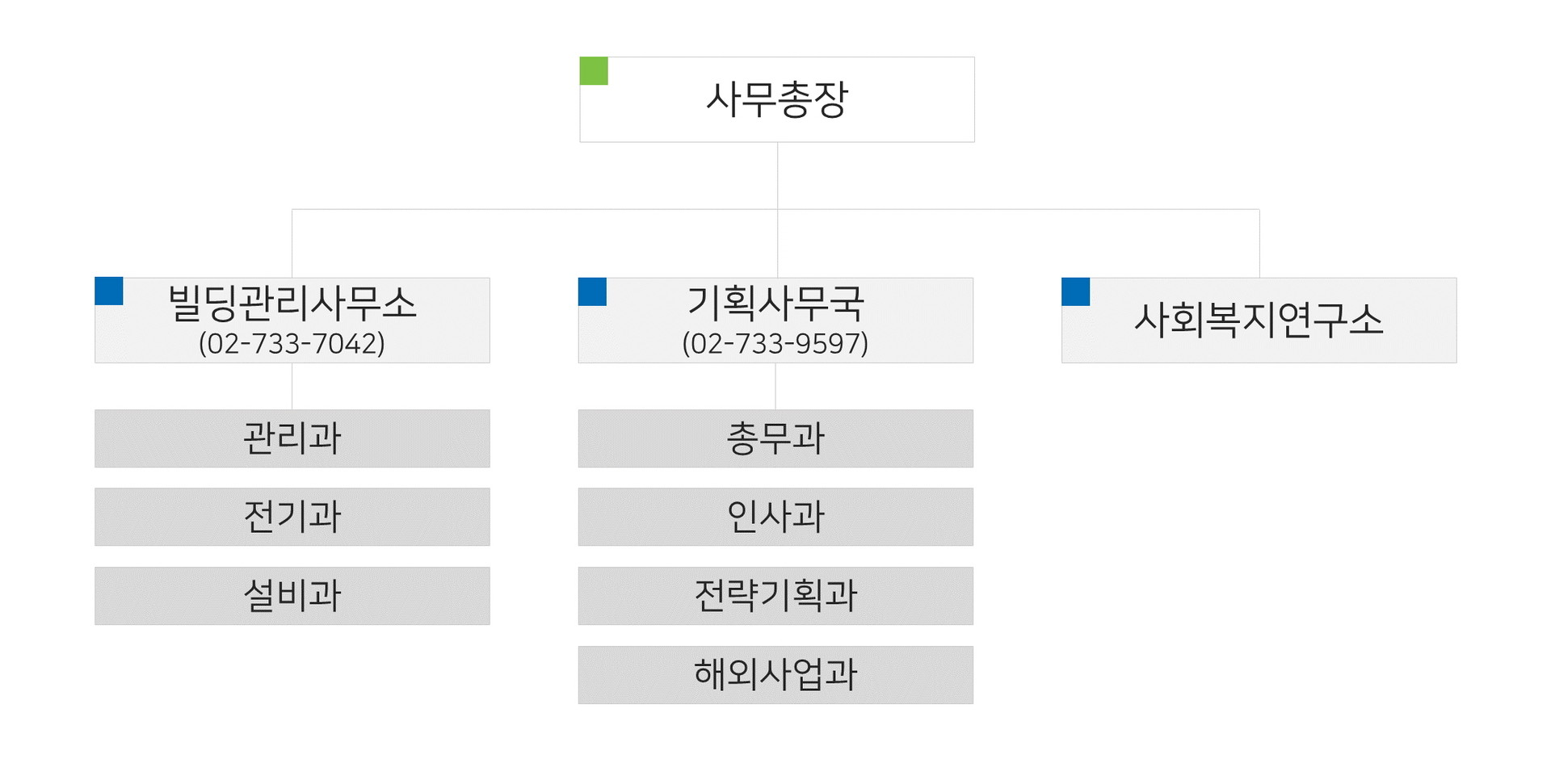Click the 사무총장 title text
This screenshot has height=784, width=1551.
point(777,99)
